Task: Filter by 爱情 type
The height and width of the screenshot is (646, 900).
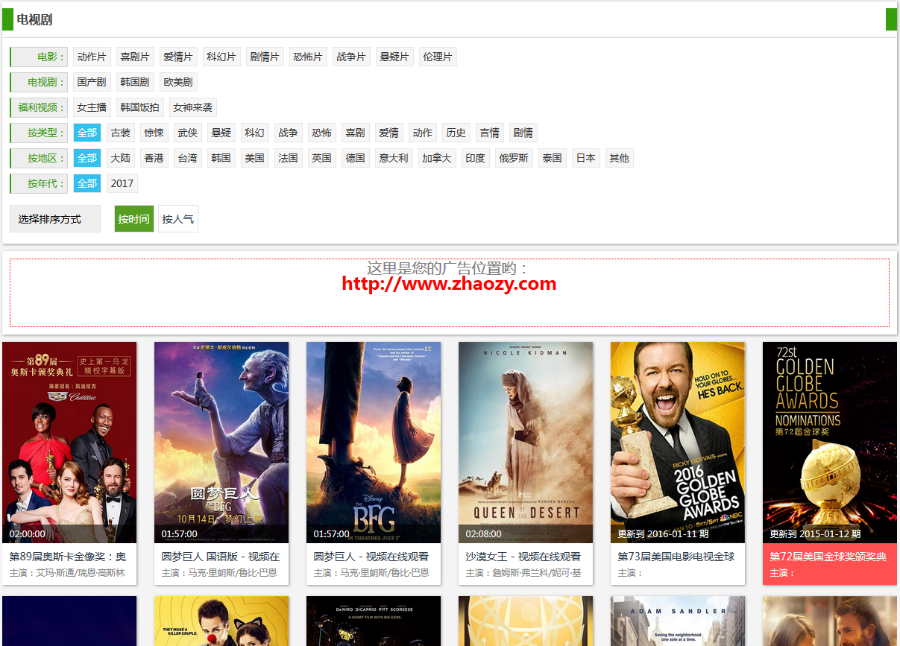Action: pos(389,133)
